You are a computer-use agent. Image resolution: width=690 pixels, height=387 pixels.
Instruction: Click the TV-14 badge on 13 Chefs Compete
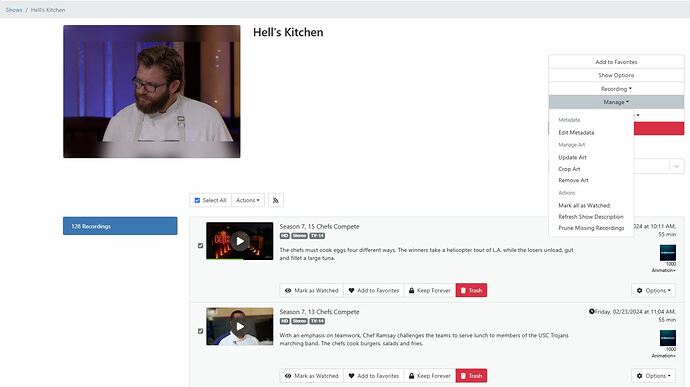click(x=317, y=321)
